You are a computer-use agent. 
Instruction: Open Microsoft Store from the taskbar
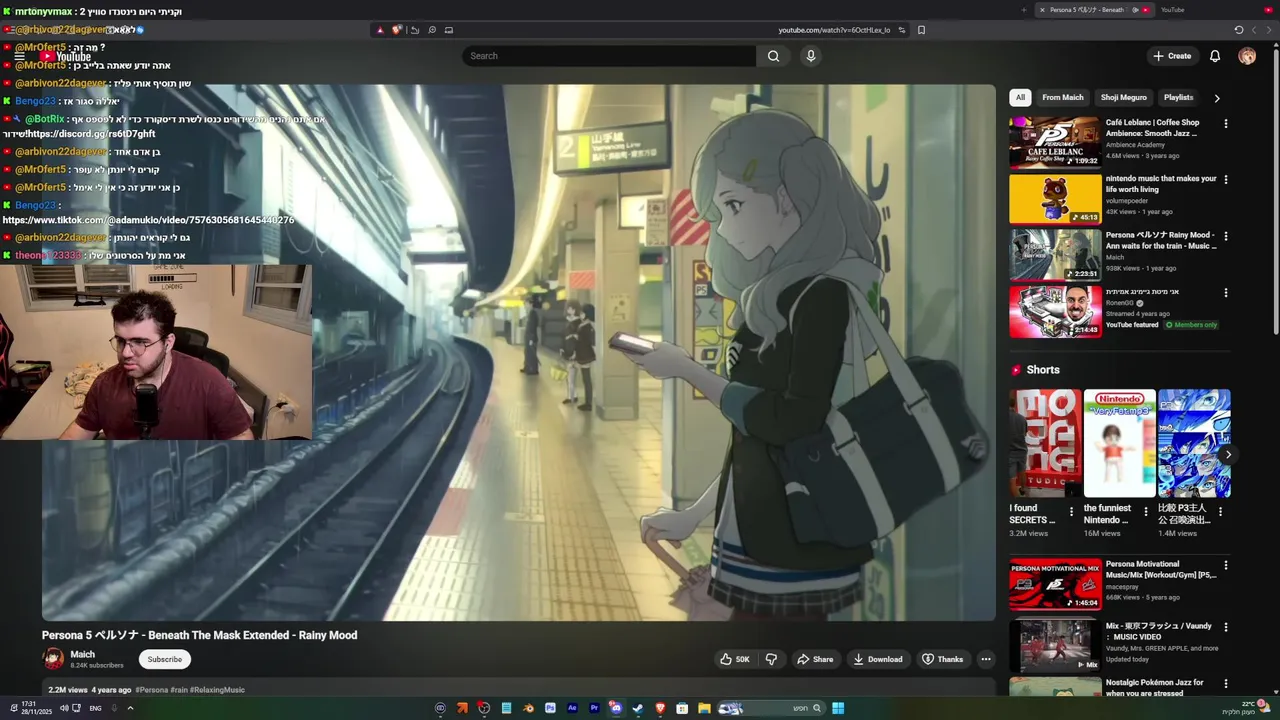(x=682, y=708)
